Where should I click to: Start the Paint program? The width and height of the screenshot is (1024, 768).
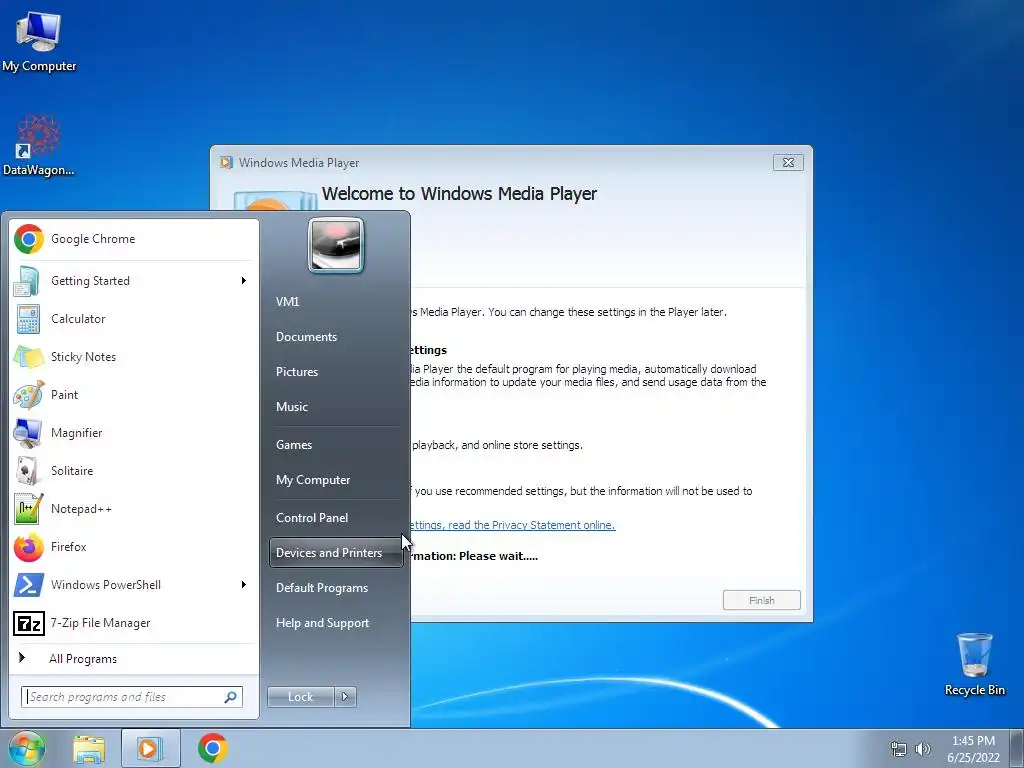(134, 395)
